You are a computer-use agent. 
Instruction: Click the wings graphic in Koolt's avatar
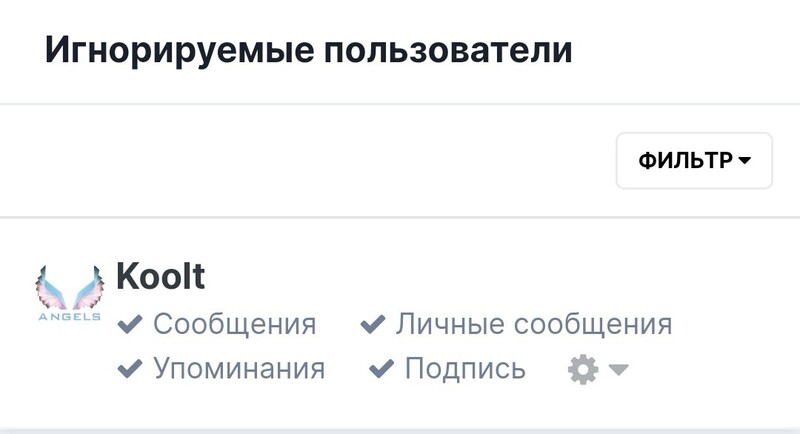coord(70,287)
